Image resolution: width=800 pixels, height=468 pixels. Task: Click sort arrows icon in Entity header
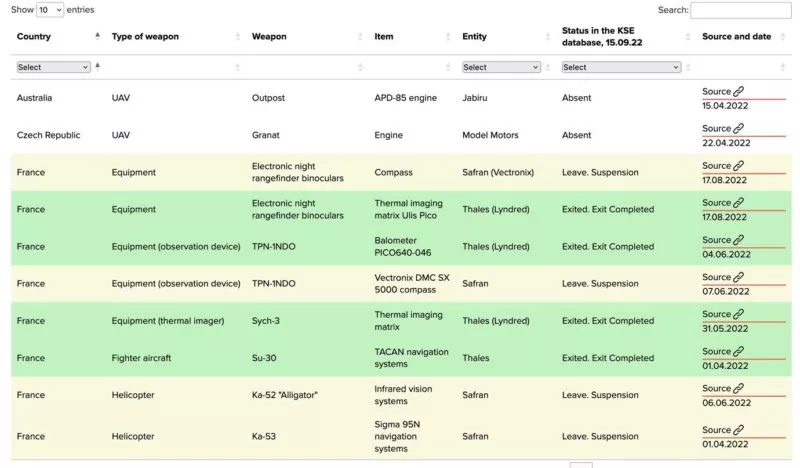[x=547, y=36]
